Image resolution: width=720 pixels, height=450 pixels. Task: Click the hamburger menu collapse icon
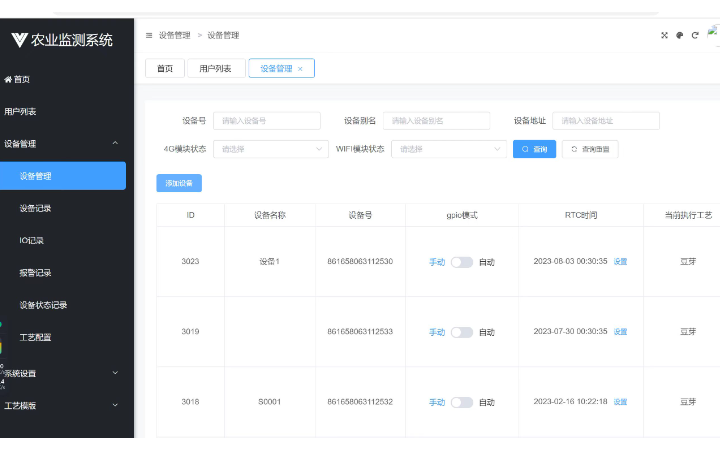tap(149, 35)
